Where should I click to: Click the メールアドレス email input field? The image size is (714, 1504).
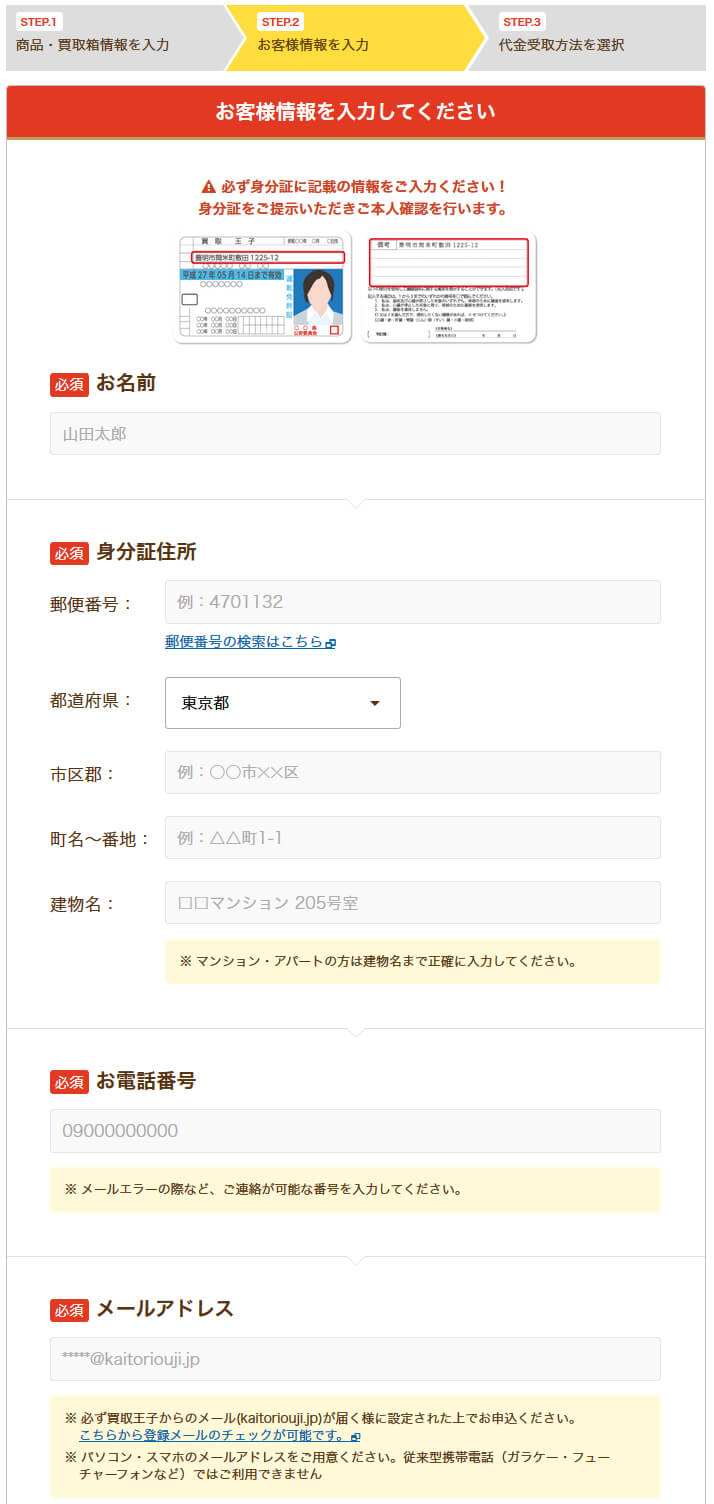point(356,1359)
